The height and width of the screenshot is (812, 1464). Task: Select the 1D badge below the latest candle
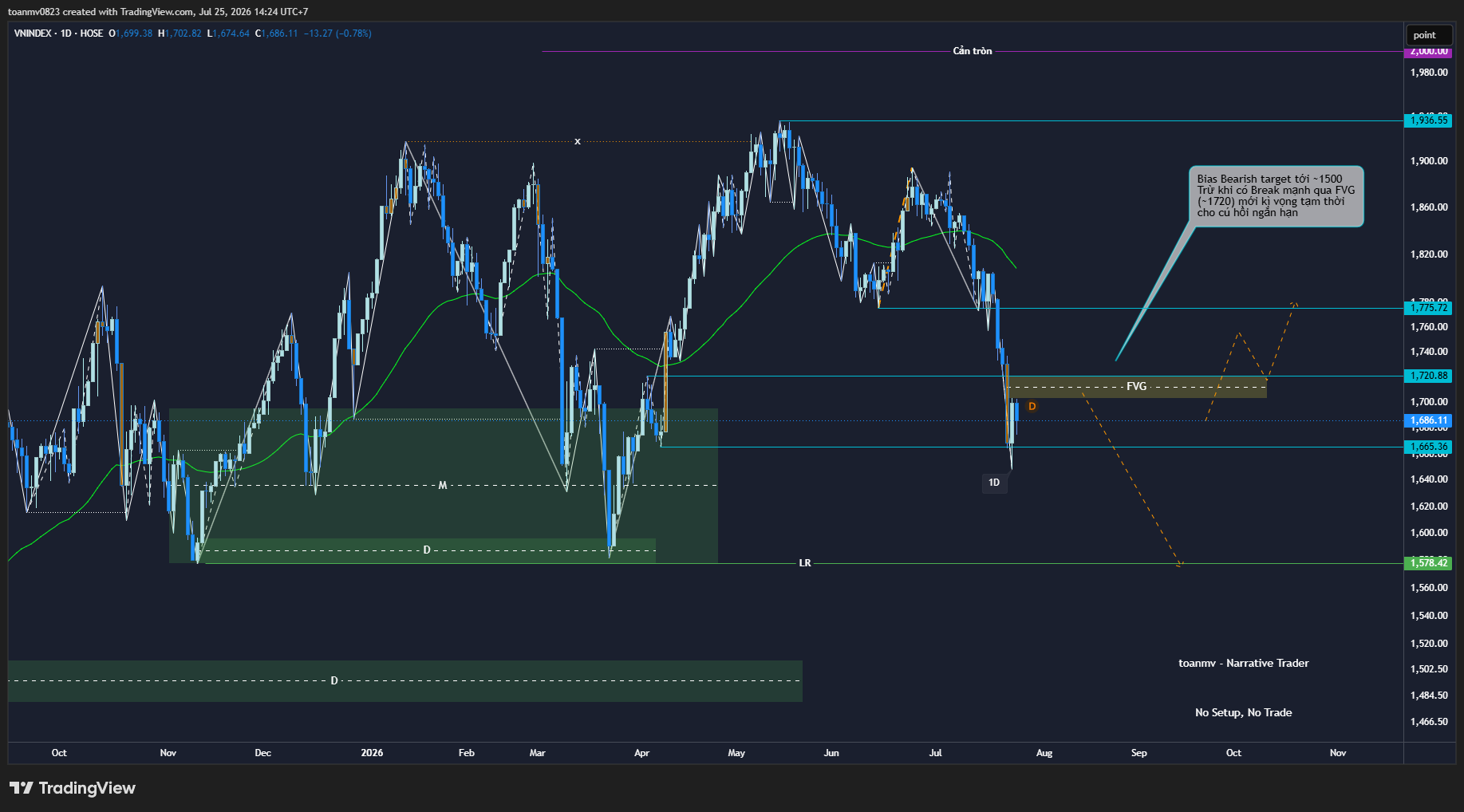(x=994, y=483)
